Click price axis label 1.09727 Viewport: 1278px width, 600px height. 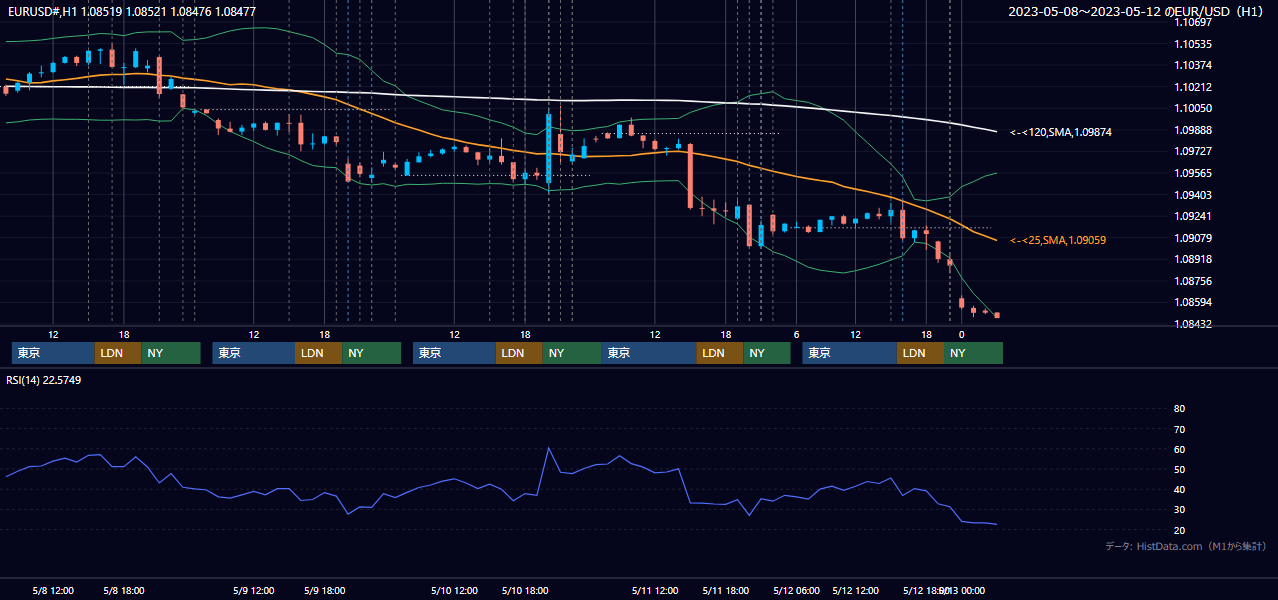(1193, 151)
